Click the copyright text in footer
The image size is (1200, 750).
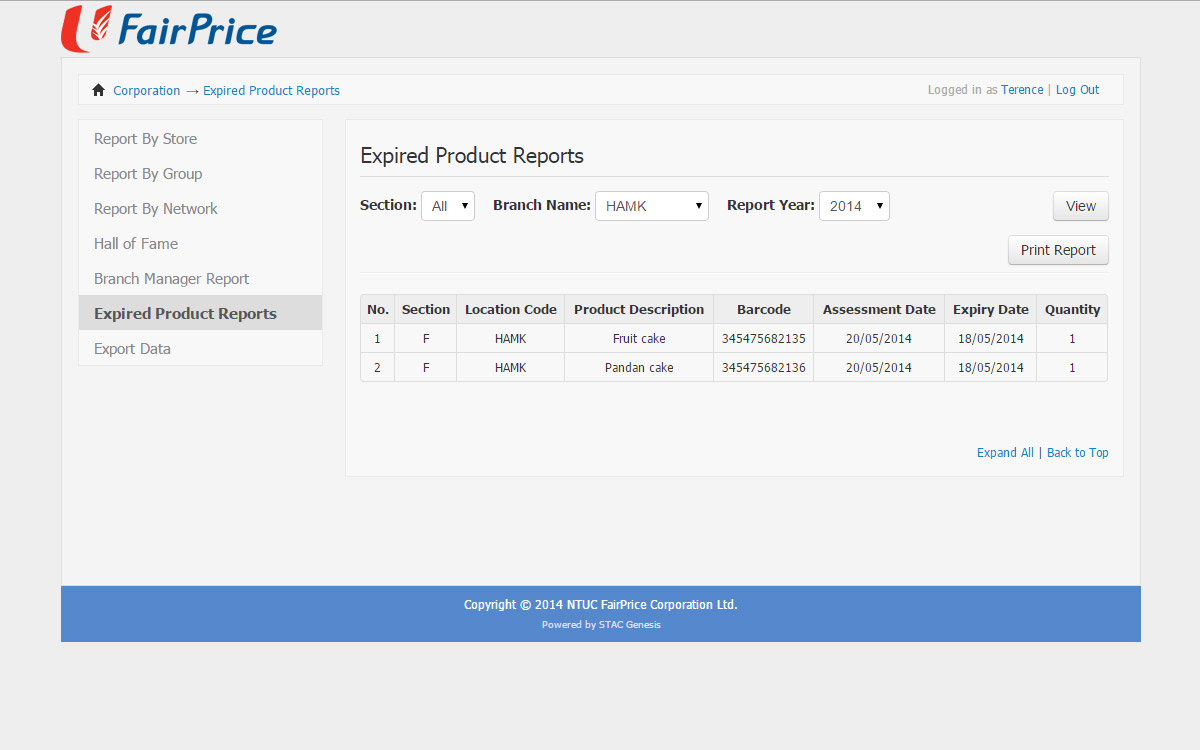point(601,605)
